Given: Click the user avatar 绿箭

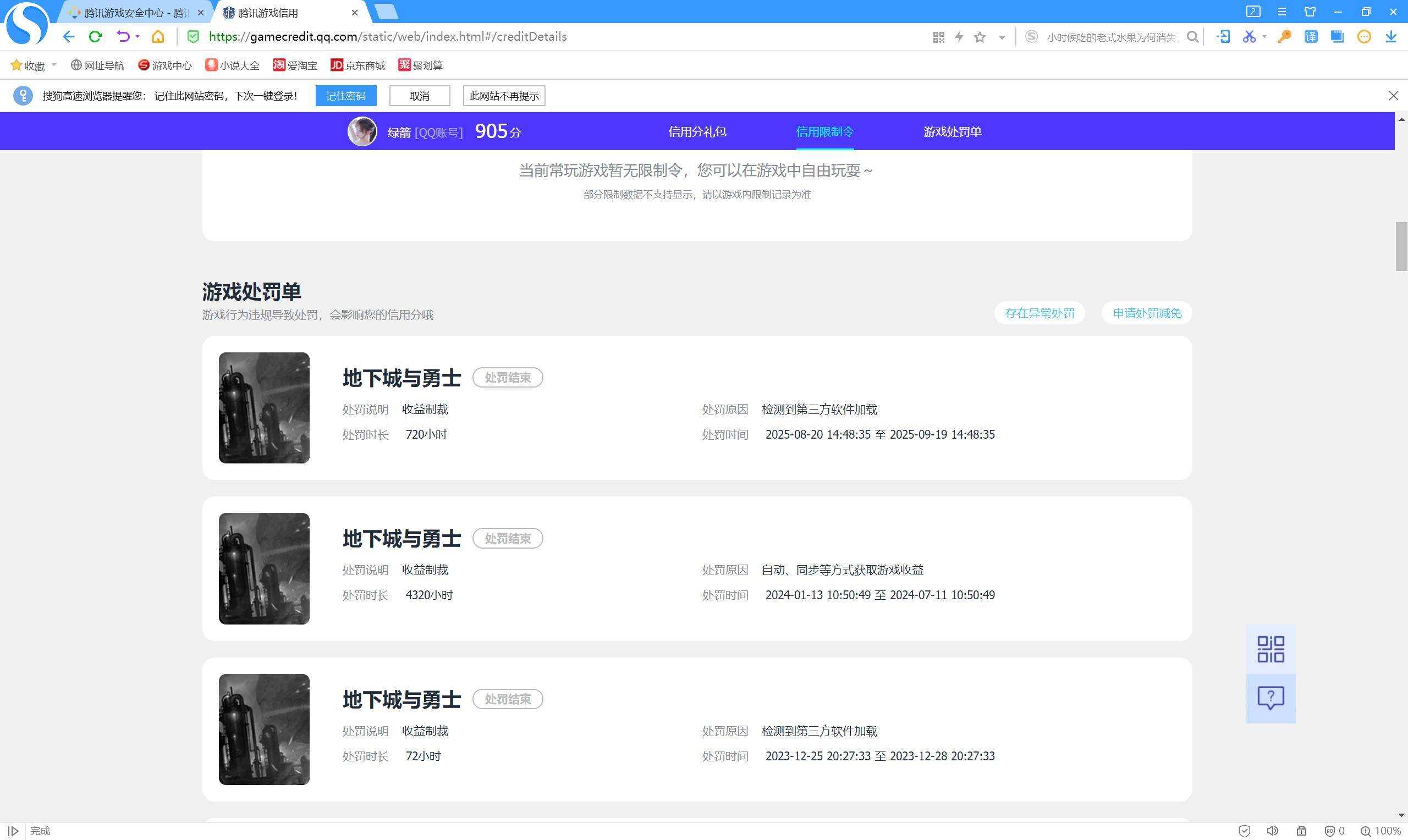Looking at the screenshot, I should pos(362,131).
